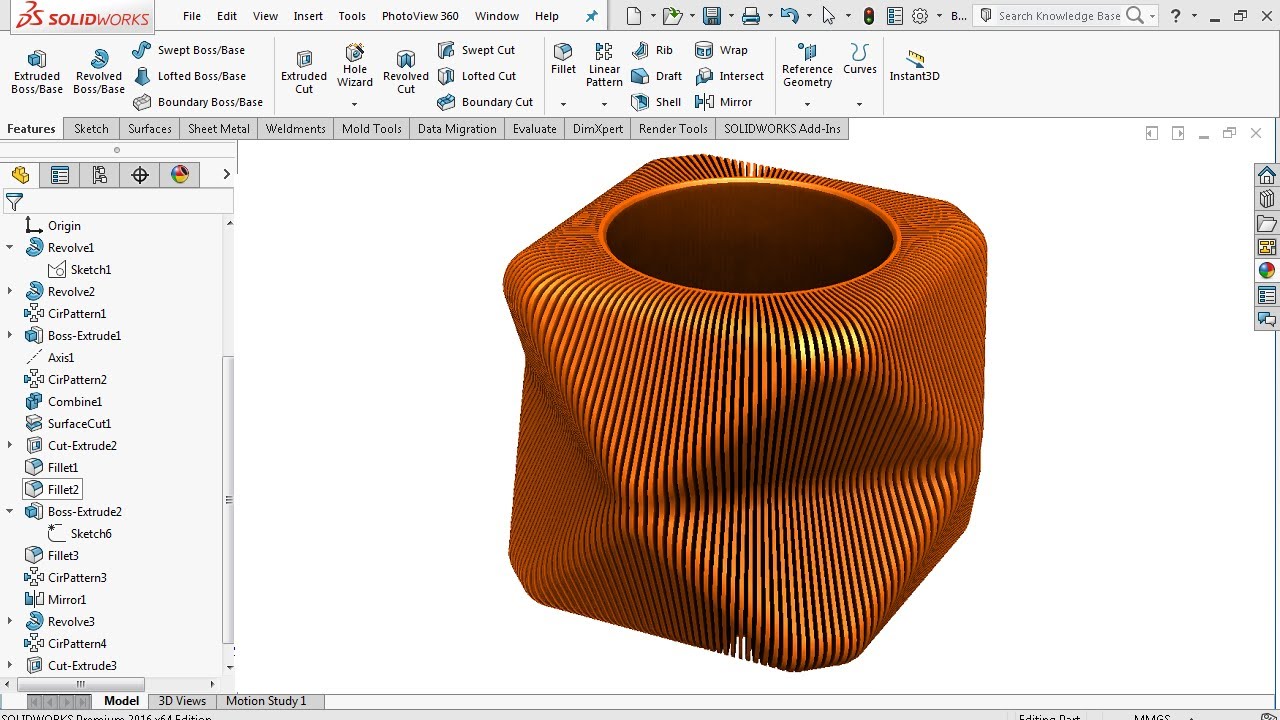Screen dimensions: 1280x720
Task: Switch to the 3D Views tab
Action: click(x=182, y=701)
